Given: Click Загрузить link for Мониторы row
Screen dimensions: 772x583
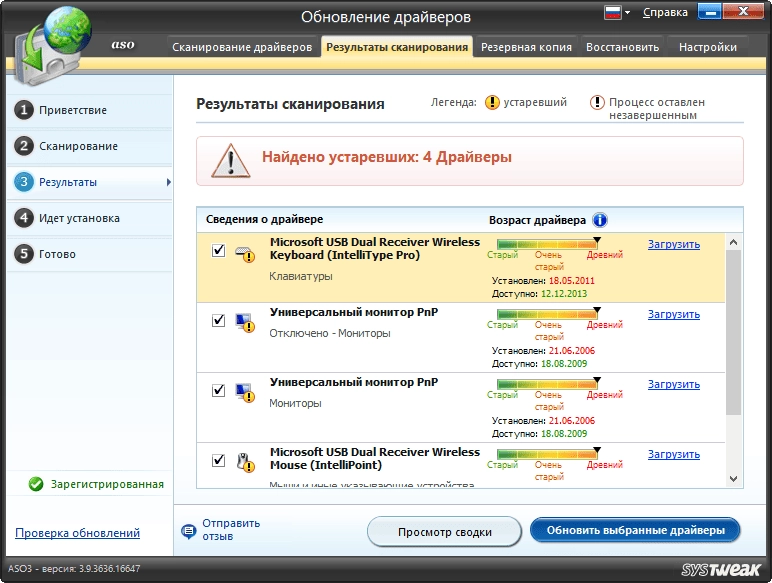Looking at the screenshot, I should (x=674, y=384).
